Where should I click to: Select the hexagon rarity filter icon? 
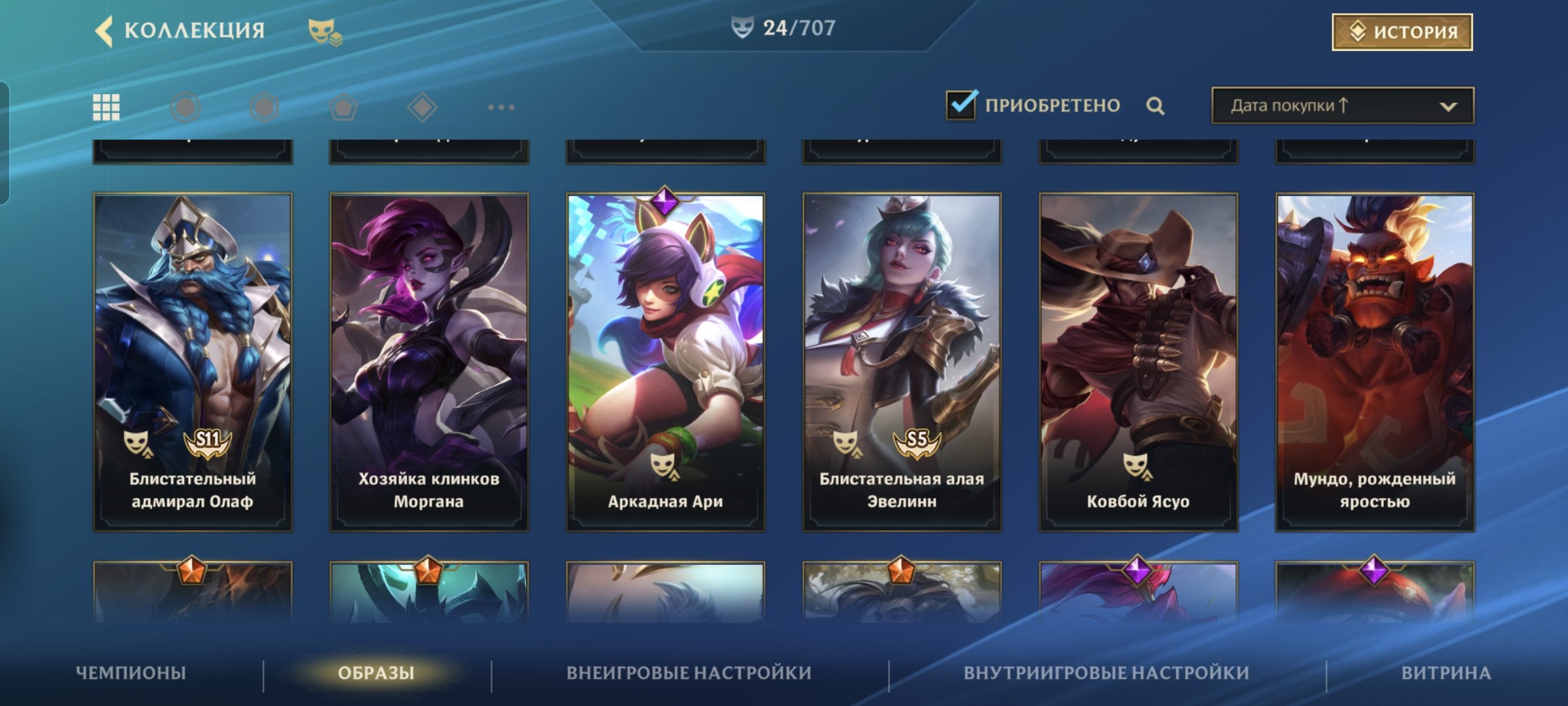(x=265, y=107)
